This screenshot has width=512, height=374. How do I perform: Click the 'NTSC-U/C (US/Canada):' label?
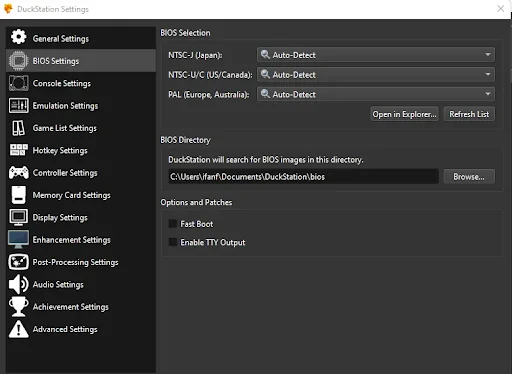click(210, 75)
